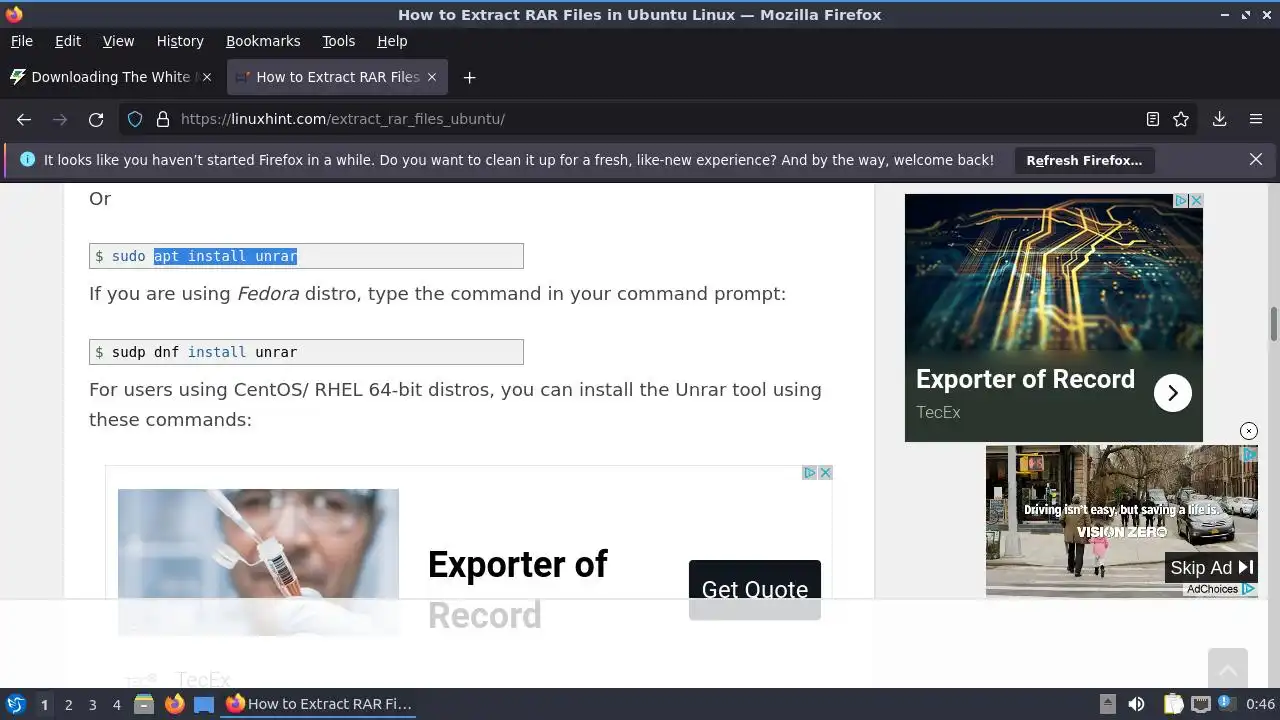Switch to 'Downloading The White' tab

click(112, 77)
